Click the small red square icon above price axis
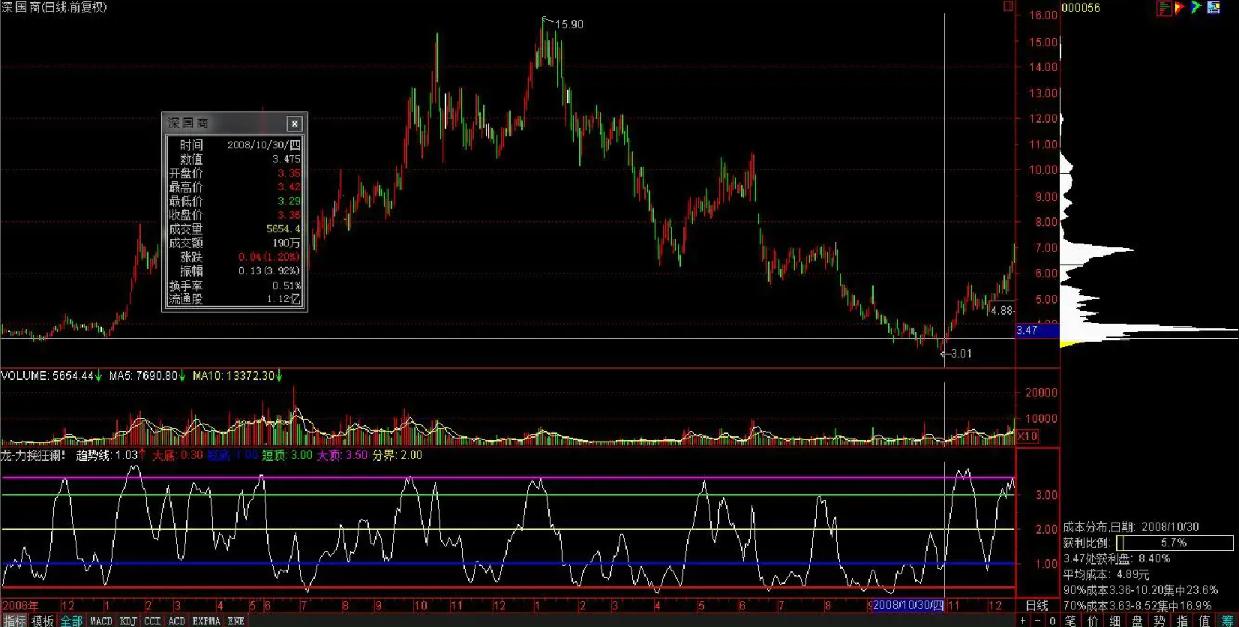This screenshot has height=627, width=1239. 1008,6
